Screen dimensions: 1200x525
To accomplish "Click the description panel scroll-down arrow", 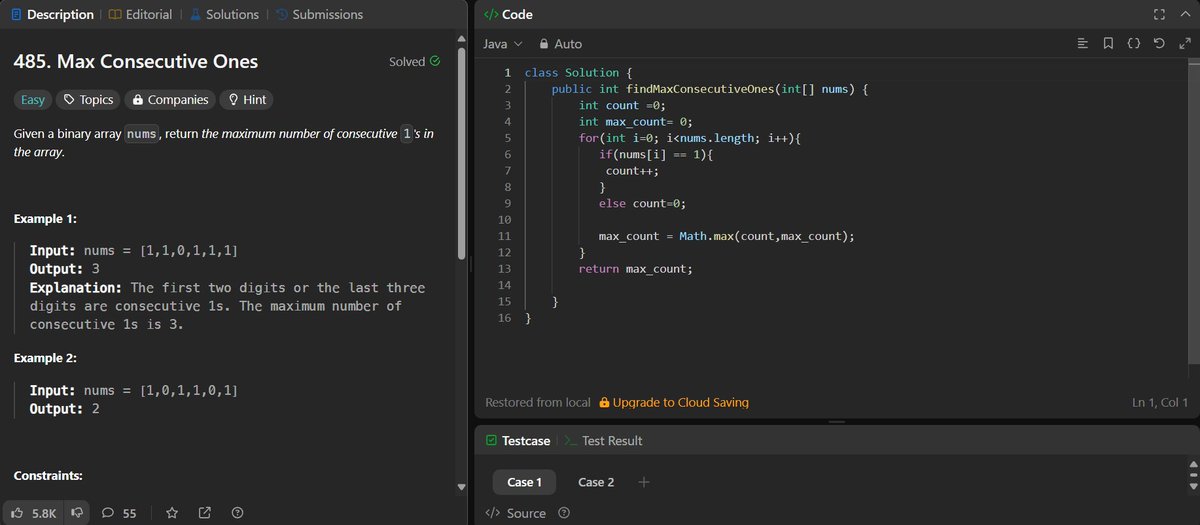I will click(461, 487).
